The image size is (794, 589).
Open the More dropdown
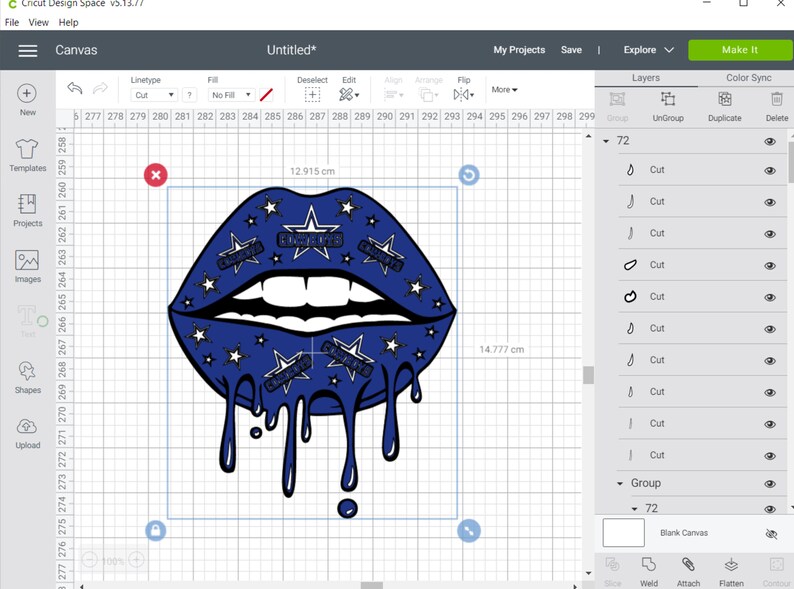pyautogui.click(x=504, y=90)
